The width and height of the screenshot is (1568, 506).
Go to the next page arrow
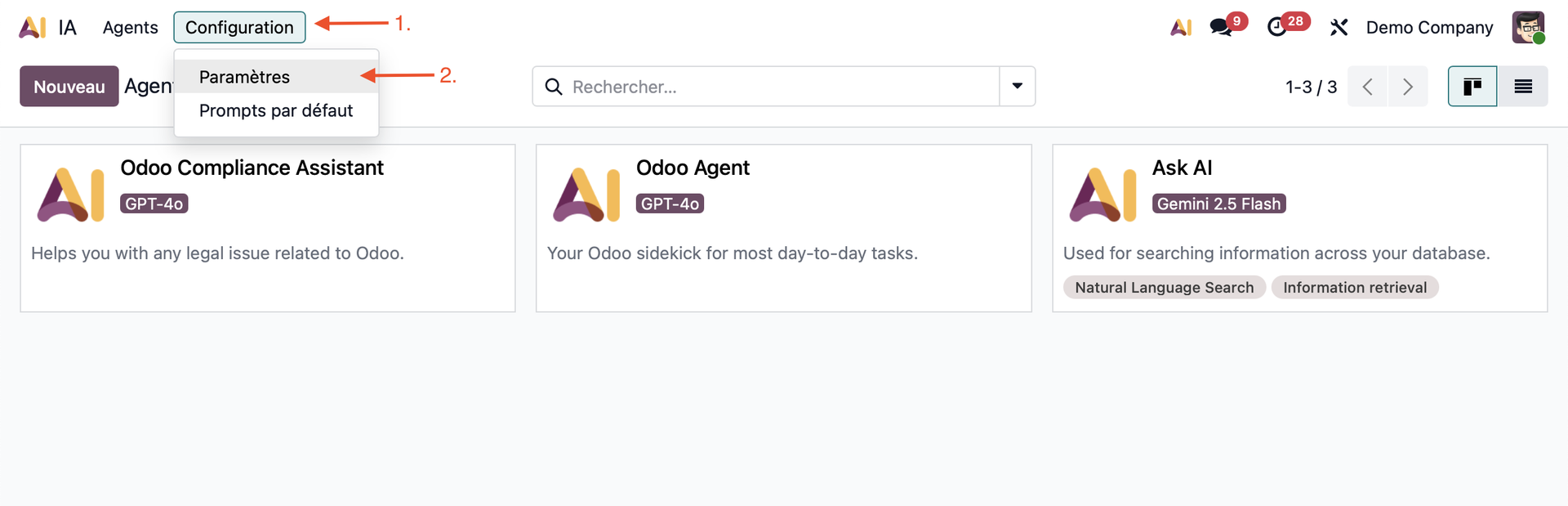click(x=1408, y=87)
